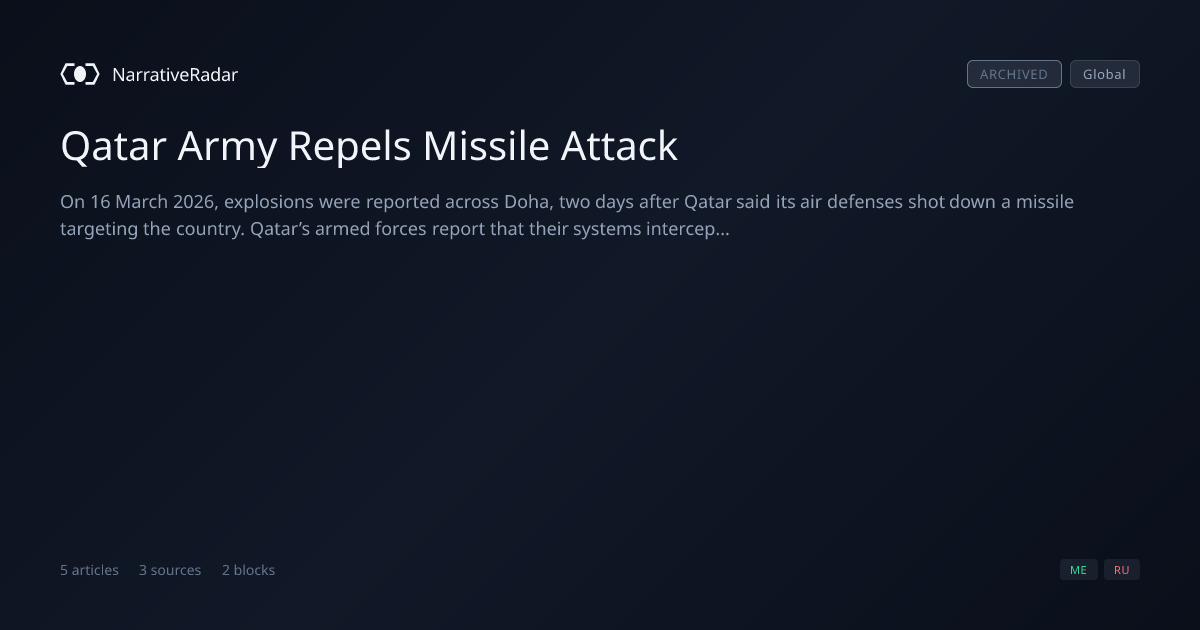Click the word Doha in the summary
1200x630 pixels.
526,202
